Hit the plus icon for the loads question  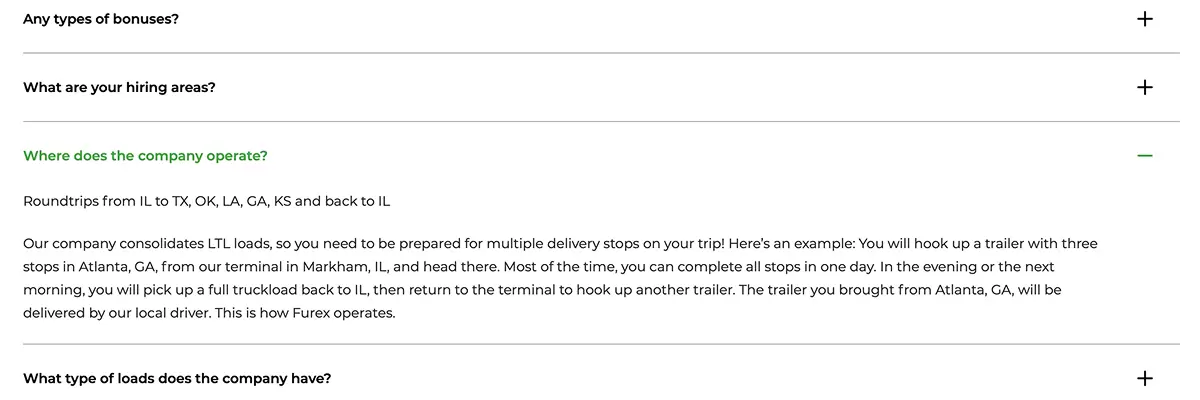(1145, 378)
